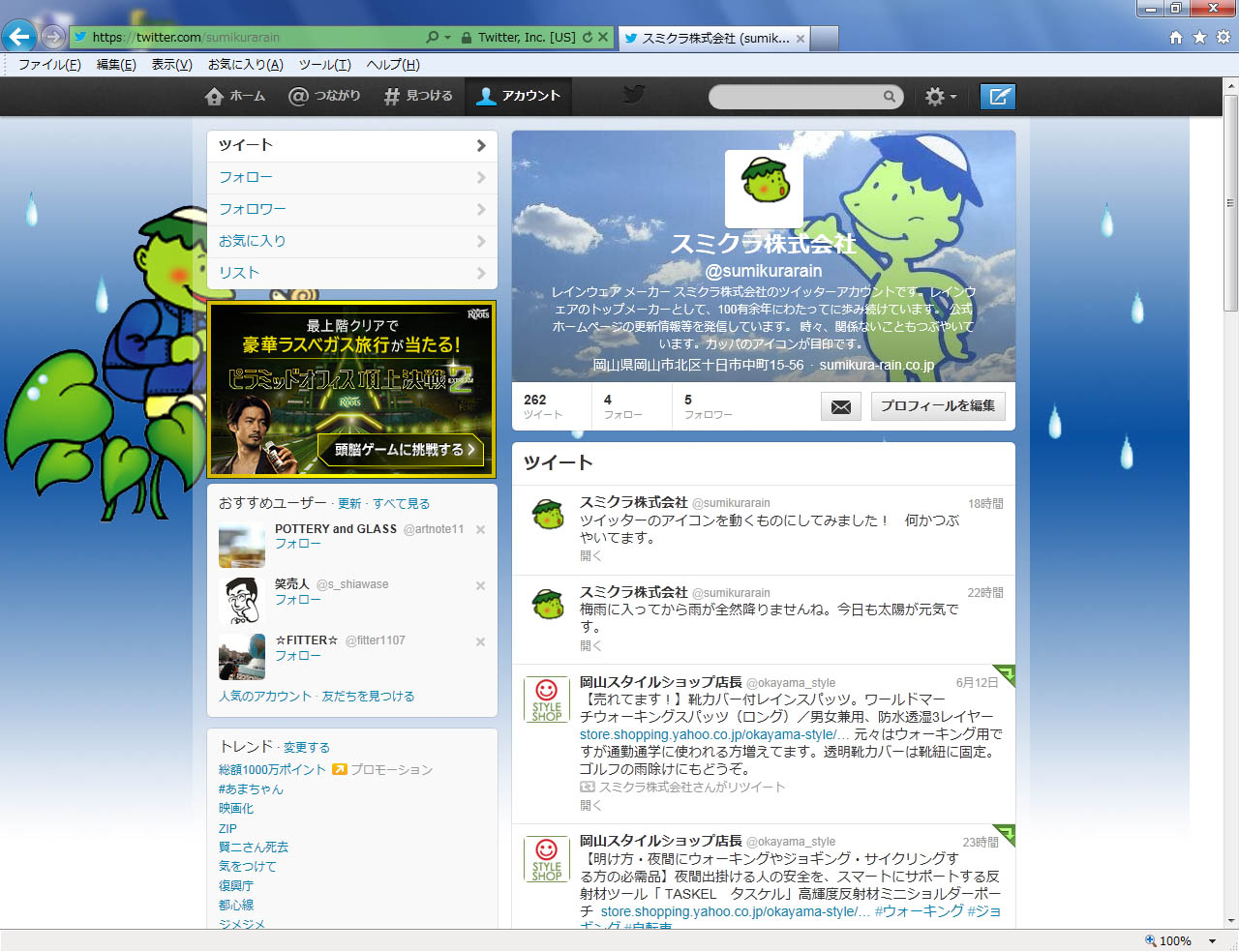Screen dimensions: 1239x952
Task: Follow ☆FITTER☆ via フォロー link
Action: (298, 656)
